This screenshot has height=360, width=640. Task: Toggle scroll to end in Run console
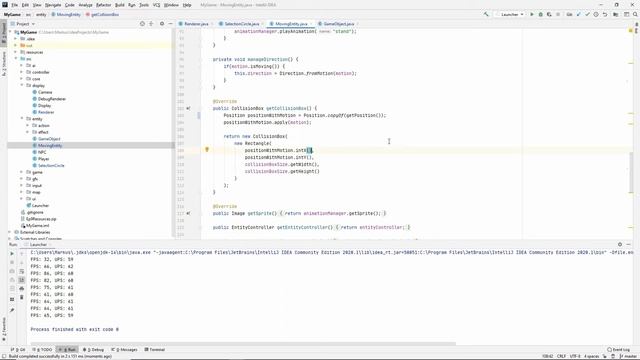(x=22, y=280)
